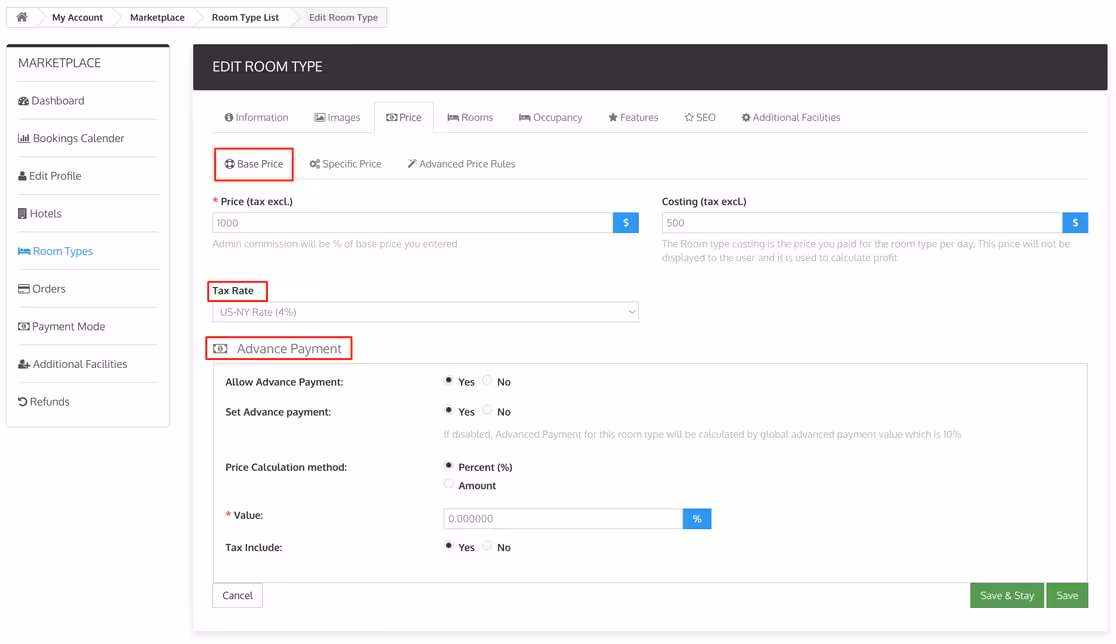Select Yes for Tax Include
The image size is (1116, 644).
coord(448,547)
